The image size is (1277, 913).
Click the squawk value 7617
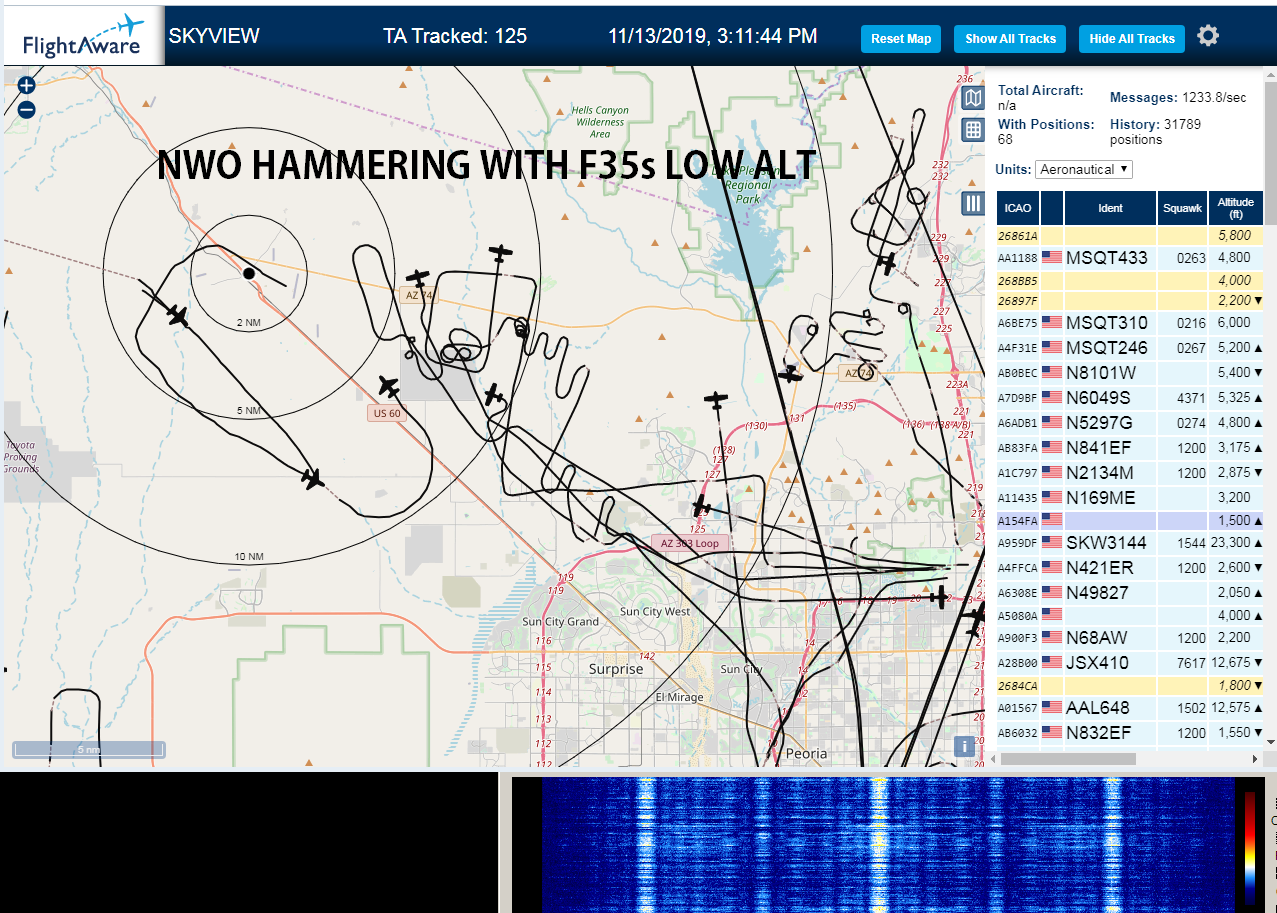[1192, 663]
